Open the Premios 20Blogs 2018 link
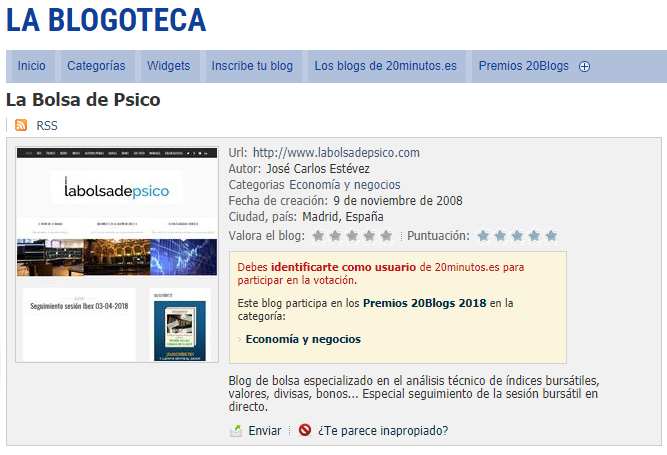The height and width of the screenshot is (455, 667). [424, 302]
